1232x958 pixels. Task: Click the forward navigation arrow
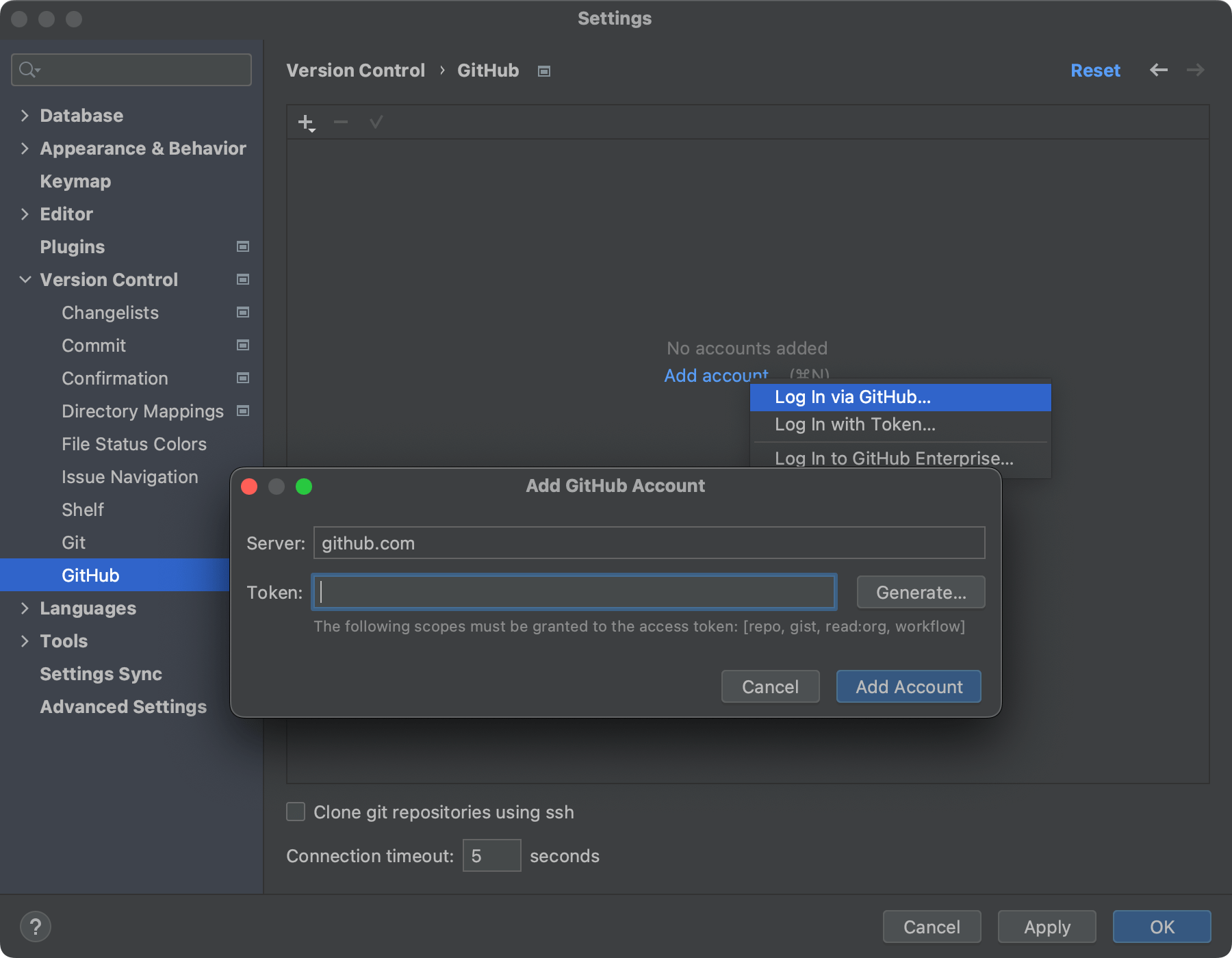click(x=1195, y=70)
